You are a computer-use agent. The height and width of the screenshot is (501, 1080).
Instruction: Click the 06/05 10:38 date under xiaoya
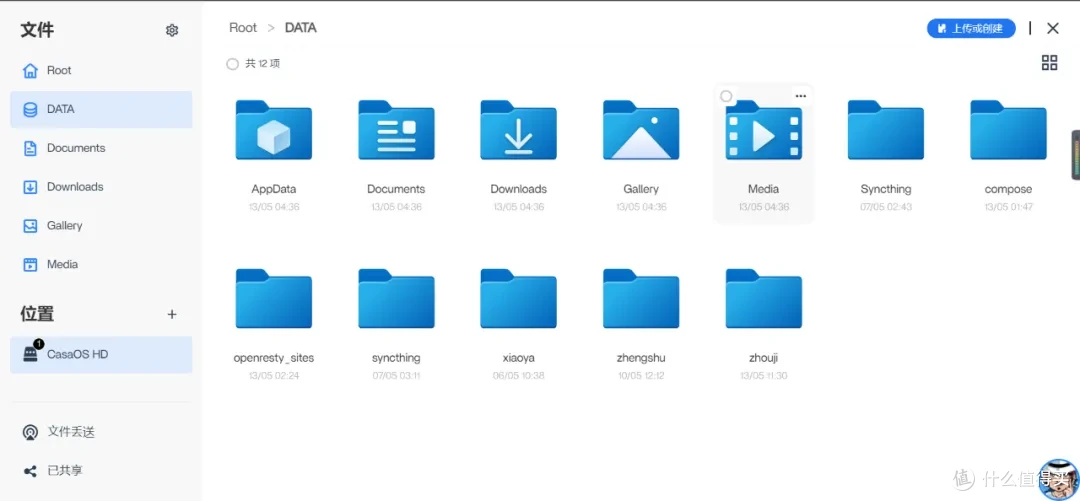(519, 376)
